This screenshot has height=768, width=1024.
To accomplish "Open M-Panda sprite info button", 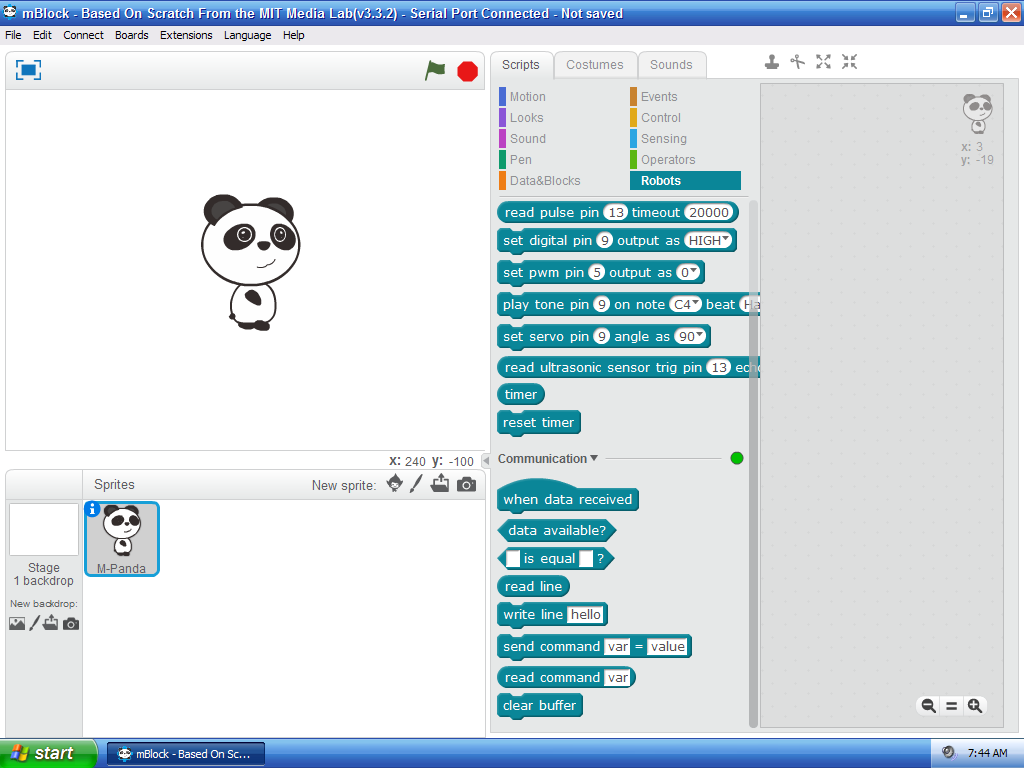I will coord(92,509).
